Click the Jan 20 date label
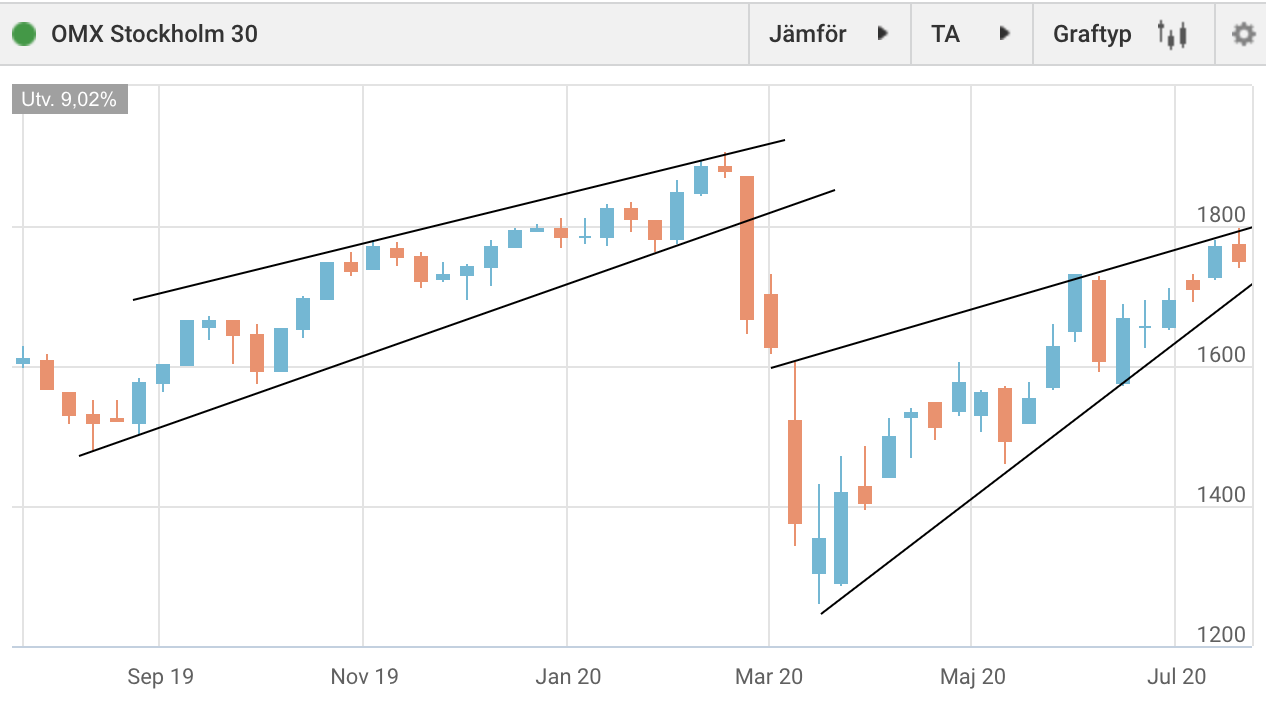The image size is (1266, 706). coord(568,677)
